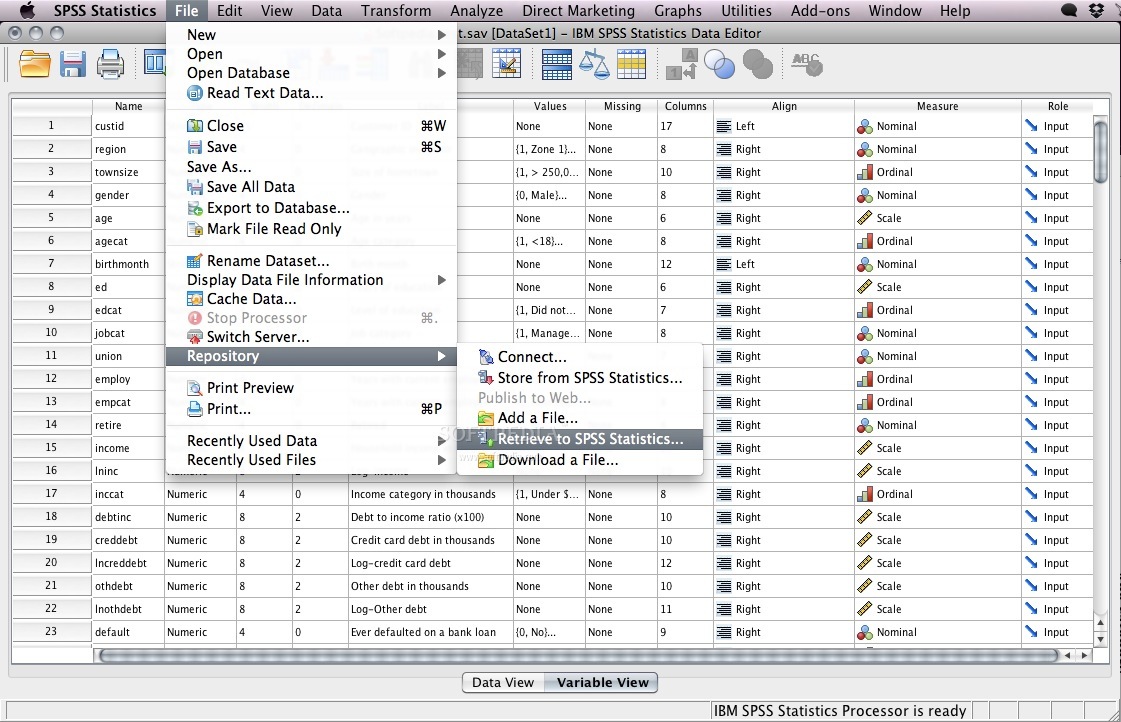This screenshot has width=1121, height=722.
Task: Select Switch Server... entry
Action: pyautogui.click(x=311, y=337)
